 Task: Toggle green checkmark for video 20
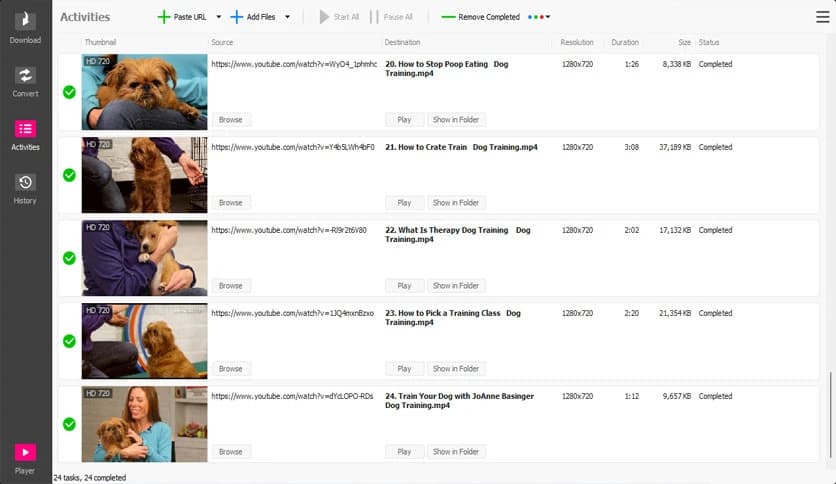(x=69, y=92)
